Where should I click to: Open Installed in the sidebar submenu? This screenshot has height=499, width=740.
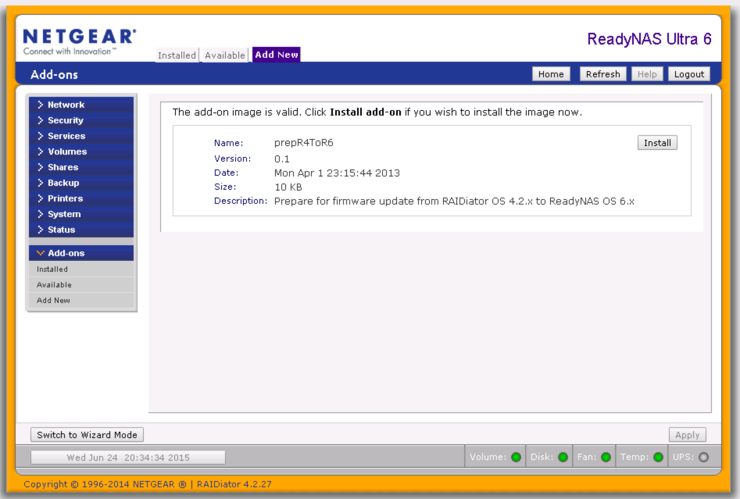point(81,269)
